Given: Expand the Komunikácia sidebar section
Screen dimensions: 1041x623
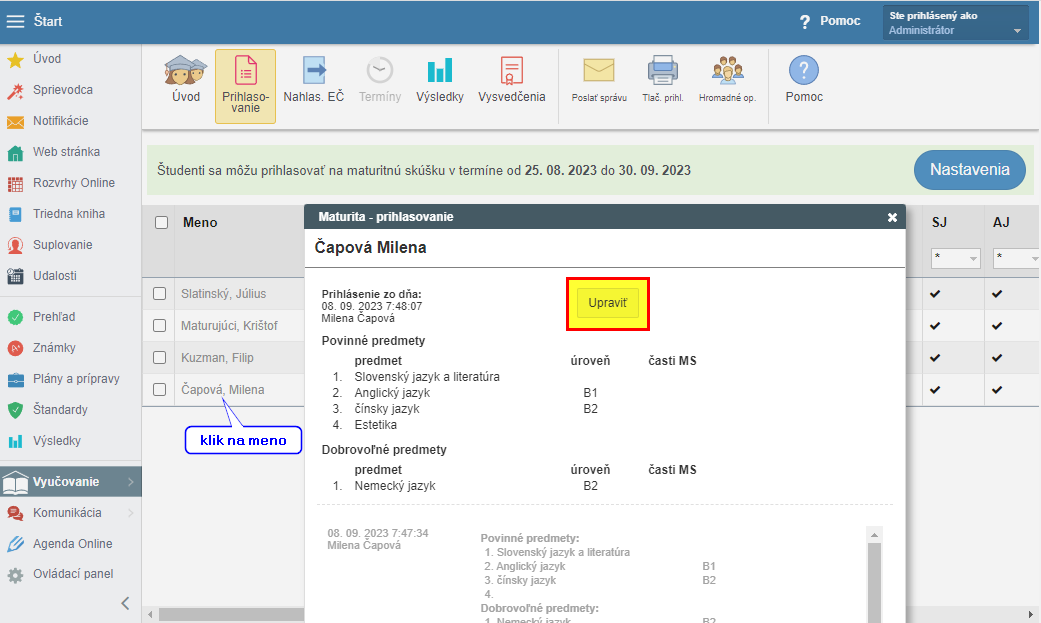Looking at the screenshot, I should pyautogui.click(x=70, y=513).
